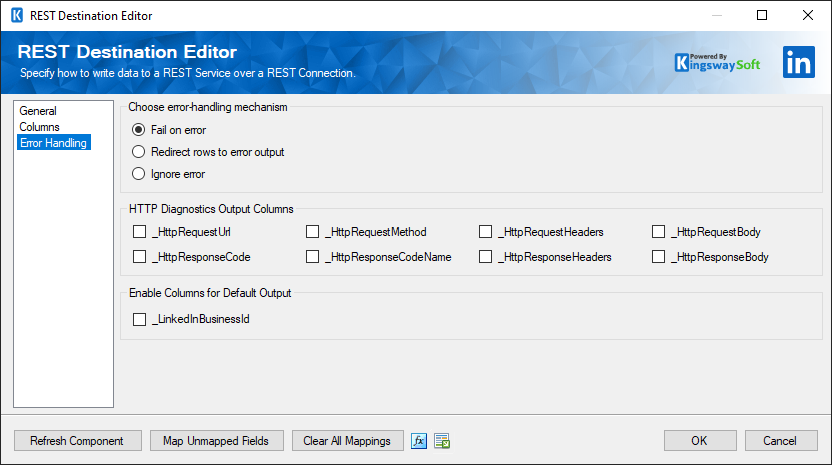Click the KingswaySoft logo
Image resolution: width=832 pixels, height=465 pixels.
click(x=717, y=63)
